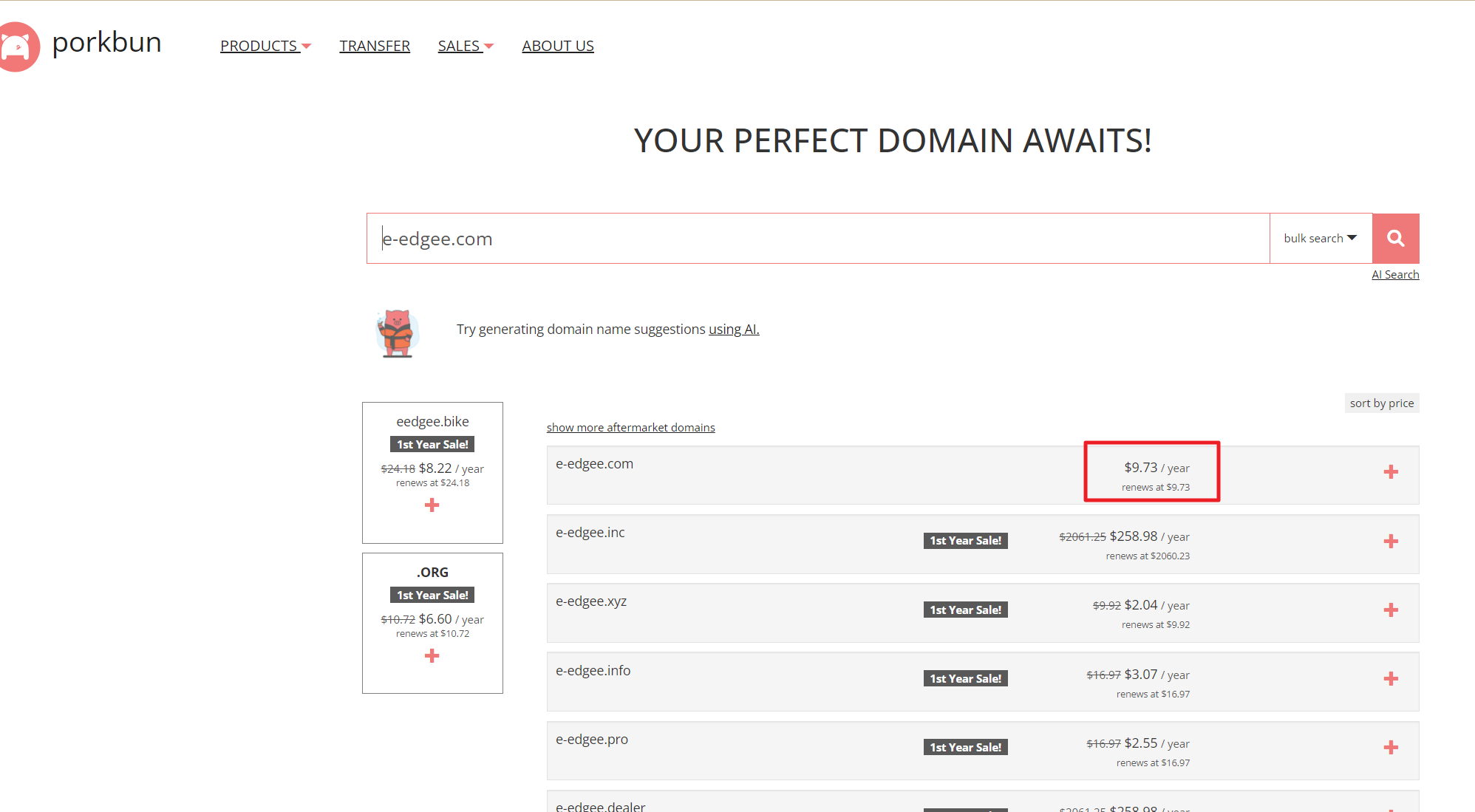The height and width of the screenshot is (812, 1475).
Task: Click the AI Search link
Action: 1394,275
